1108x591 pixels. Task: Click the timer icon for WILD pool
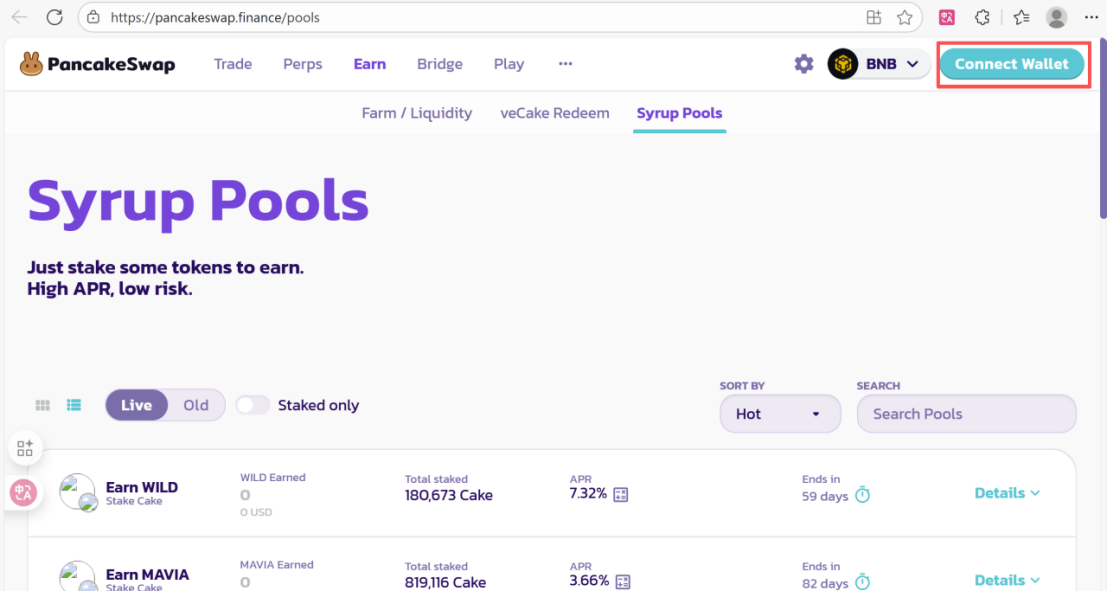tap(862, 495)
